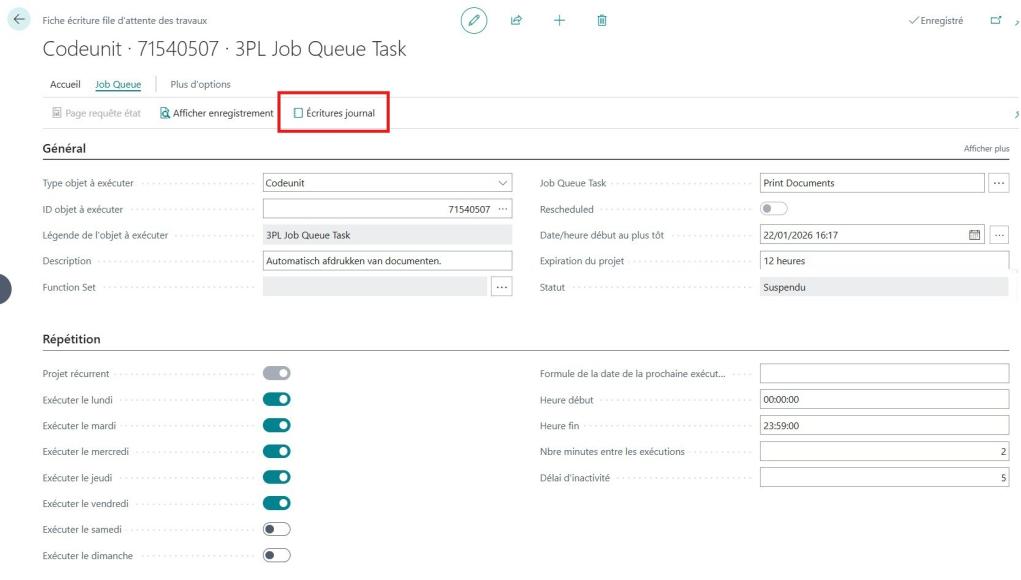Collapse the Répétition section header
1021x580 pixels.
71,339
